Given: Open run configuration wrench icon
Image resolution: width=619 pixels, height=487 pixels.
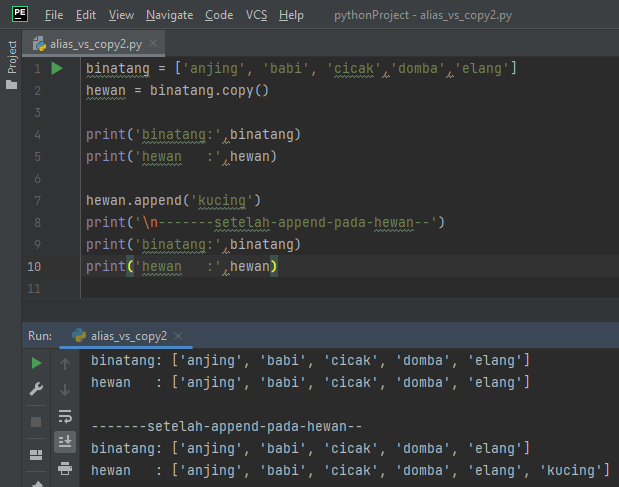Looking at the screenshot, I should [x=36, y=389].
